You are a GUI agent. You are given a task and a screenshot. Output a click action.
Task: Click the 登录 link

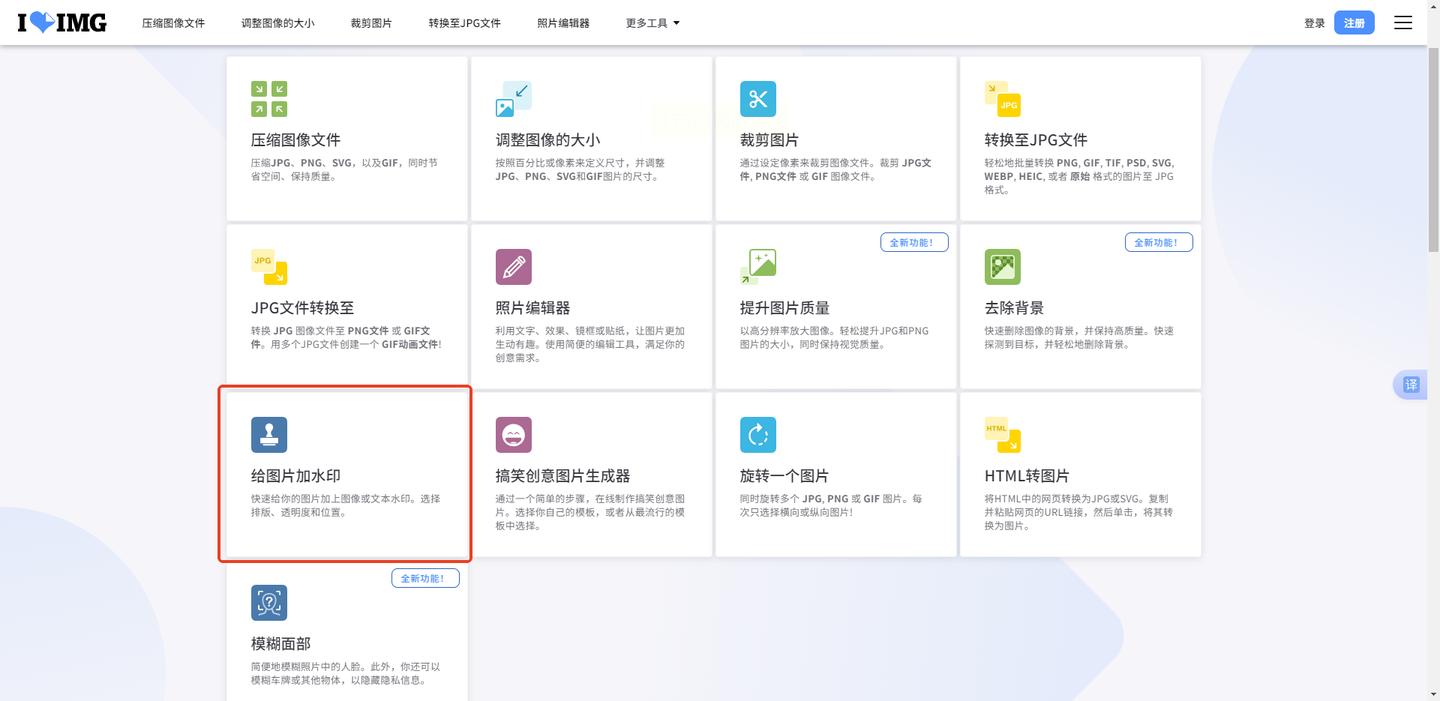(x=1314, y=22)
